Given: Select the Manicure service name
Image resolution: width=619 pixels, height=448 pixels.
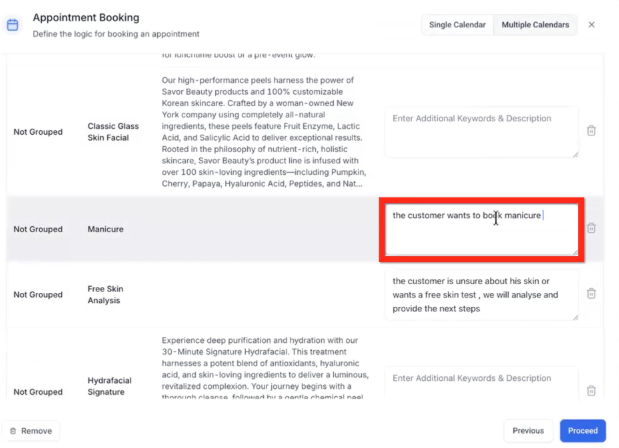Looking at the screenshot, I should tap(105, 229).
